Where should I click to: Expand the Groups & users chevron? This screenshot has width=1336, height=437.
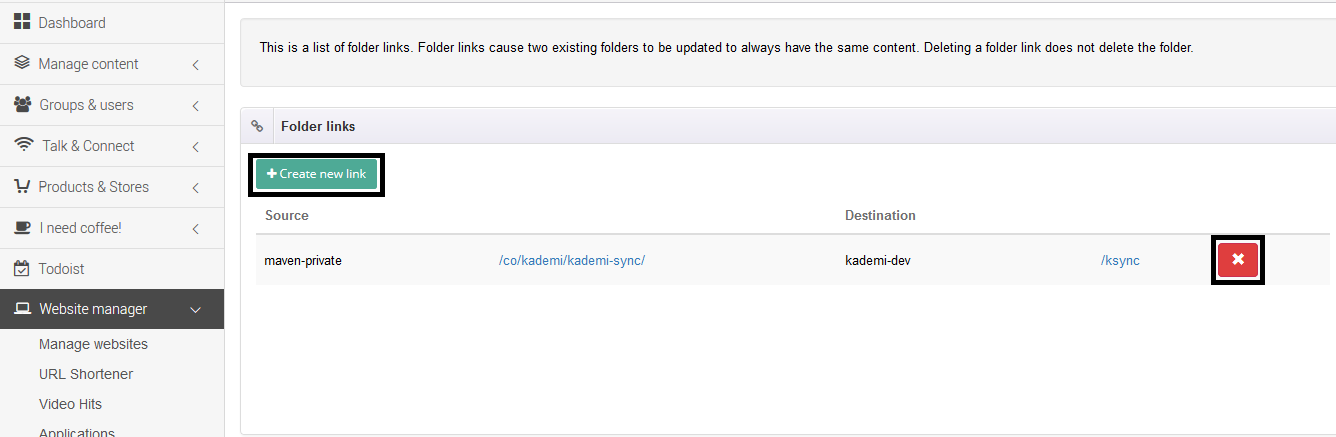(195, 105)
